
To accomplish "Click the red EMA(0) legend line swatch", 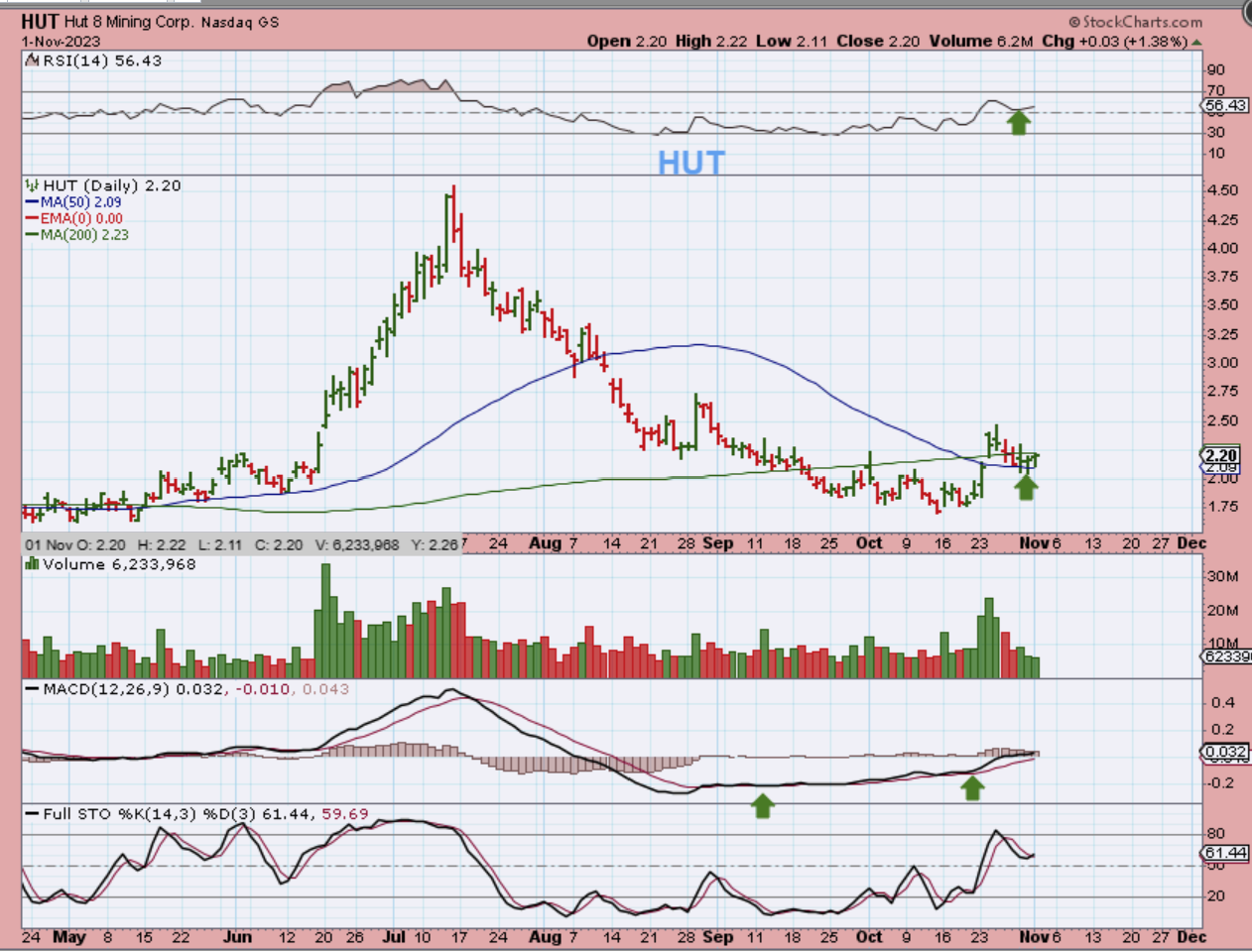I will [x=33, y=218].
